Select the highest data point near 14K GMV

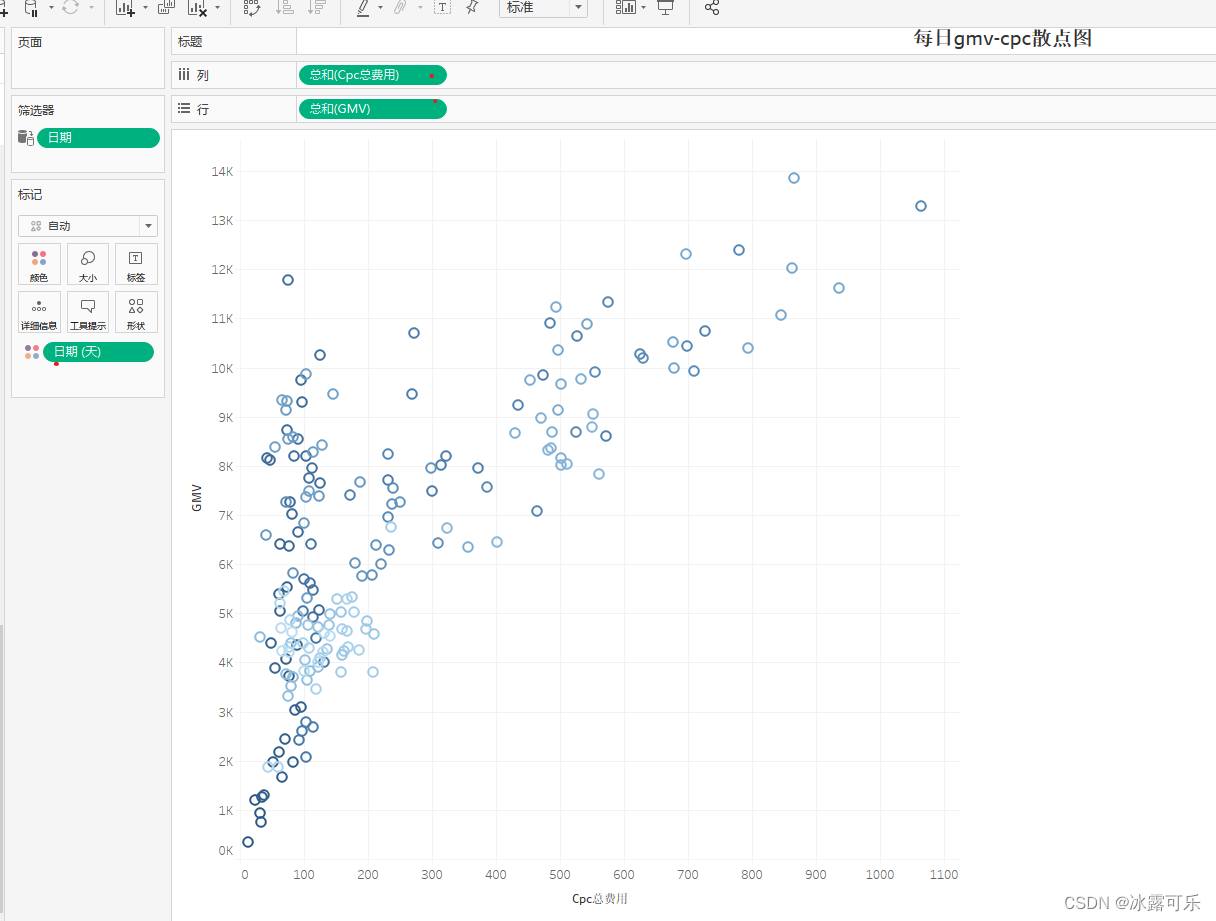[794, 178]
